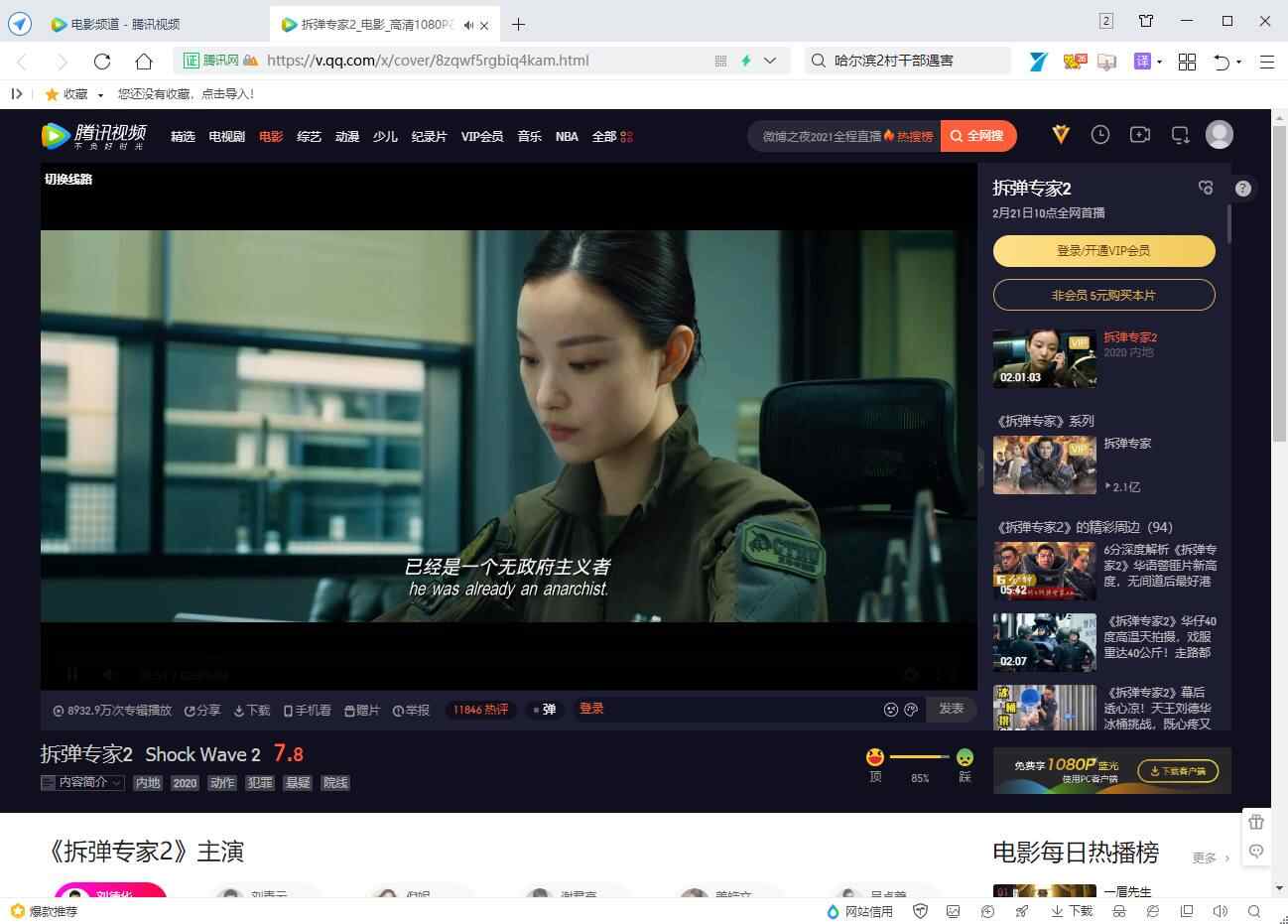Open the 05:42 analysis clip thumbnail
The width and height of the screenshot is (1288, 924).
coord(1045,571)
